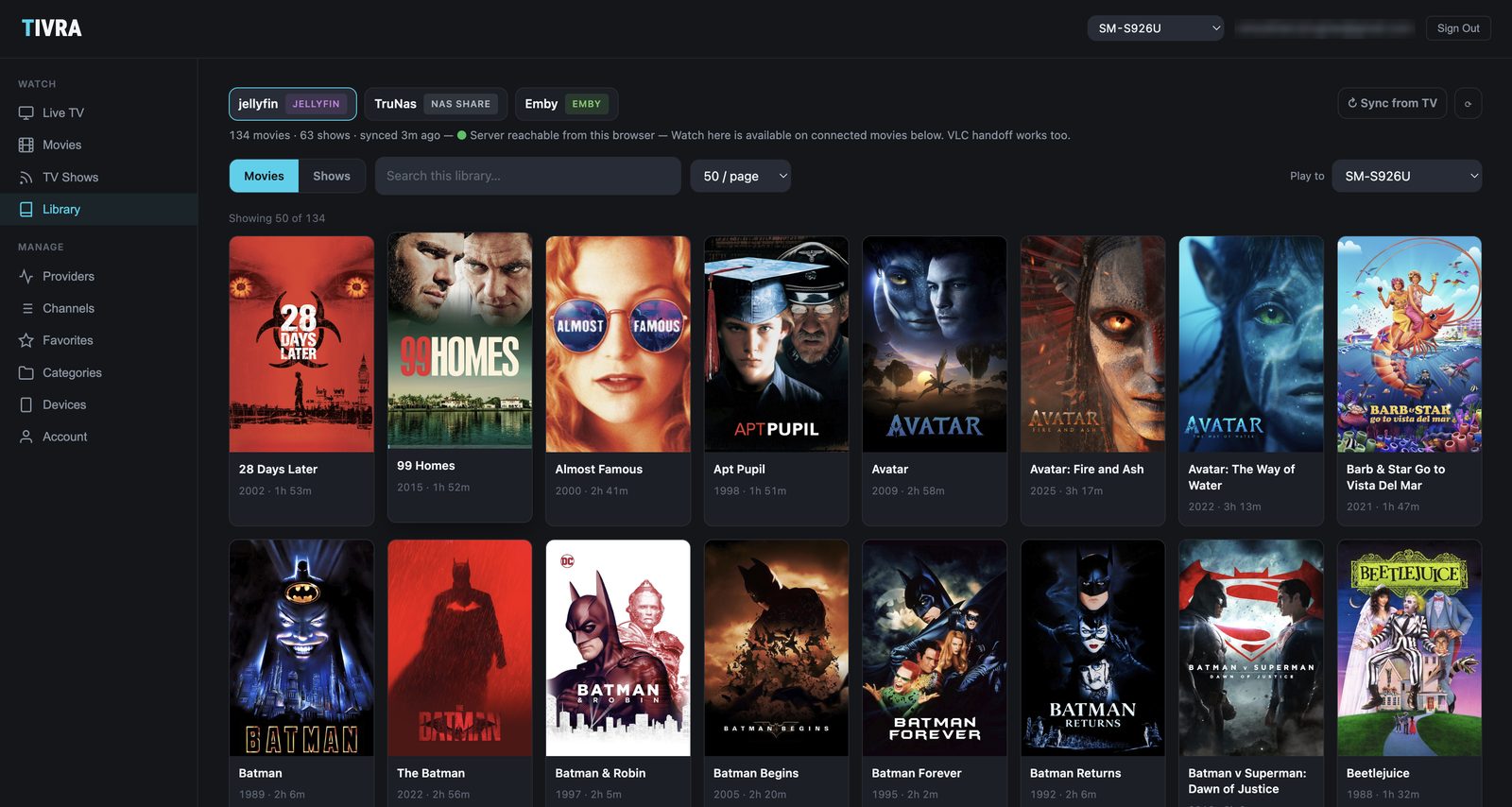This screenshot has height=807, width=1512.
Task: Click the Categories folder icon
Action: point(26,372)
